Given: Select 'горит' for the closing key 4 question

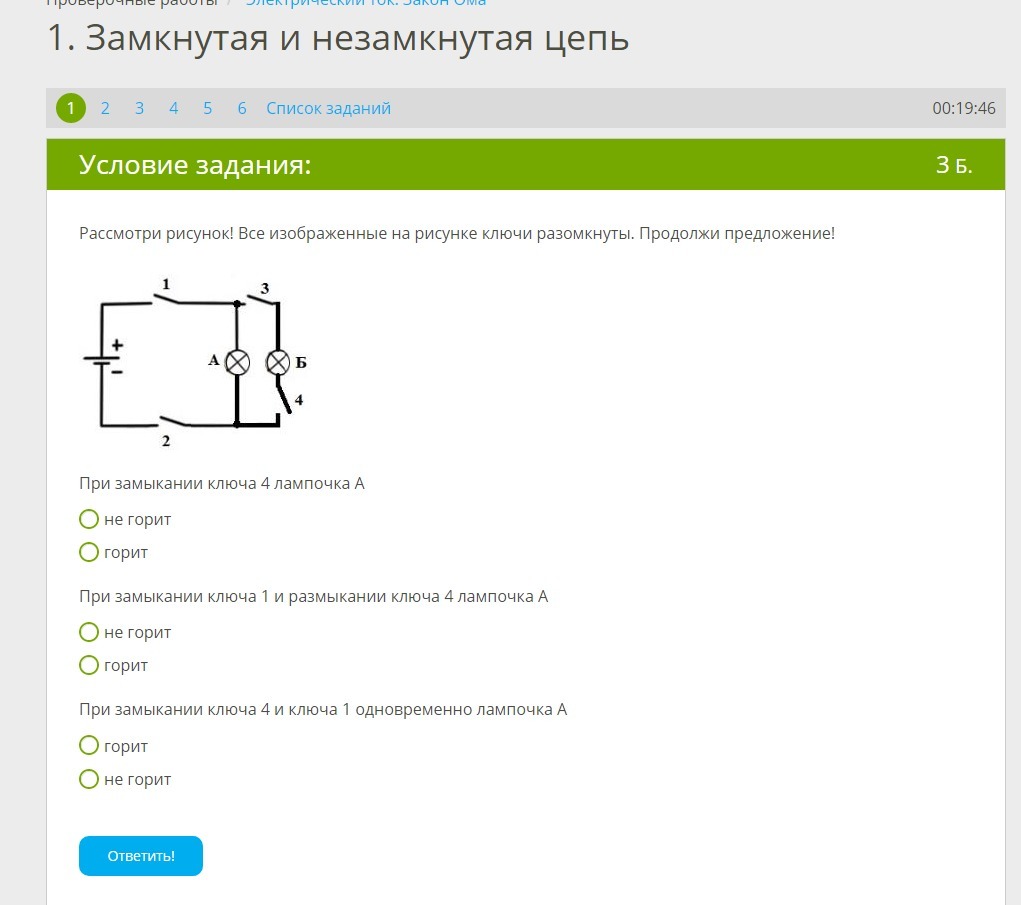Looking at the screenshot, I should 89,552.
